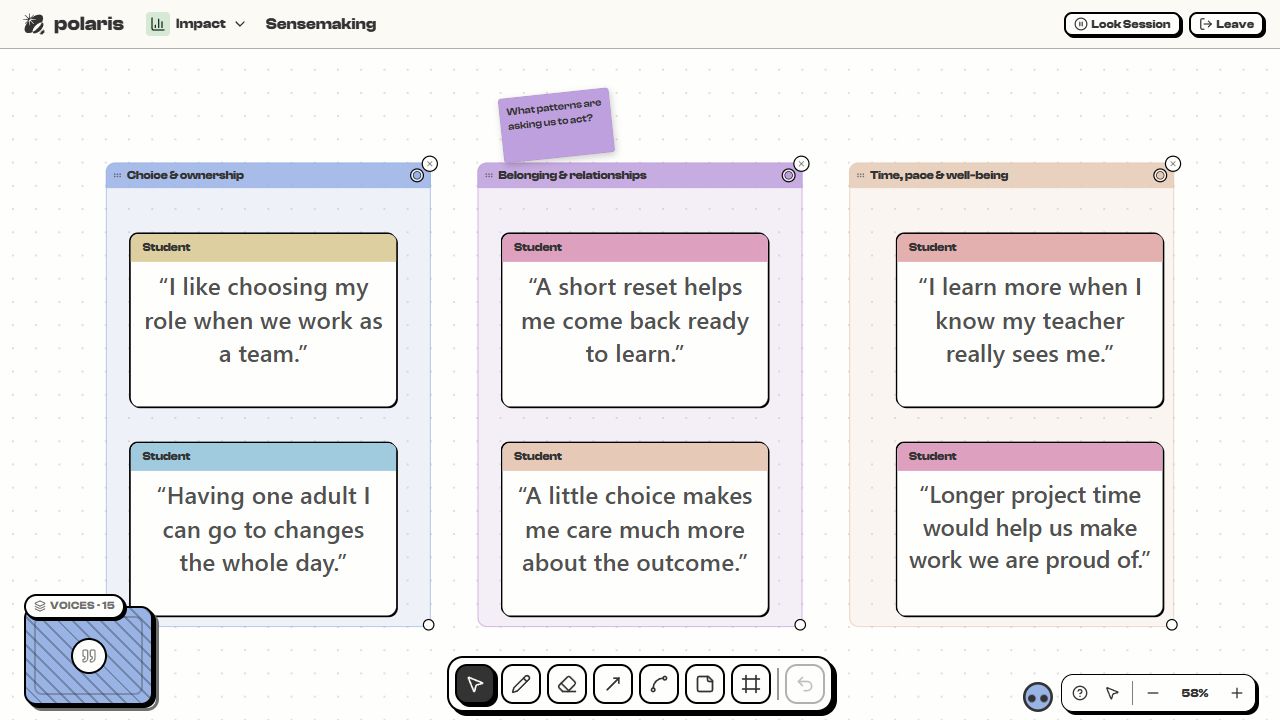
Task: Select the "A little choice makes me care" card
Action: (x=635, y=529)
